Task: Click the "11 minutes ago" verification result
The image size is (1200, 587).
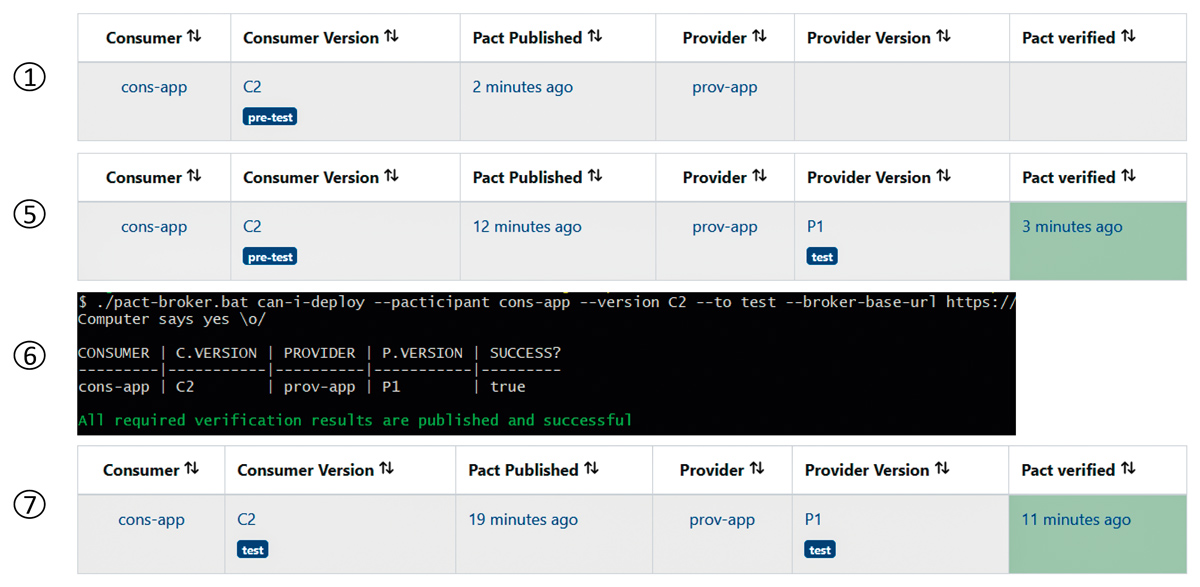Action: tap(1076, 520)
